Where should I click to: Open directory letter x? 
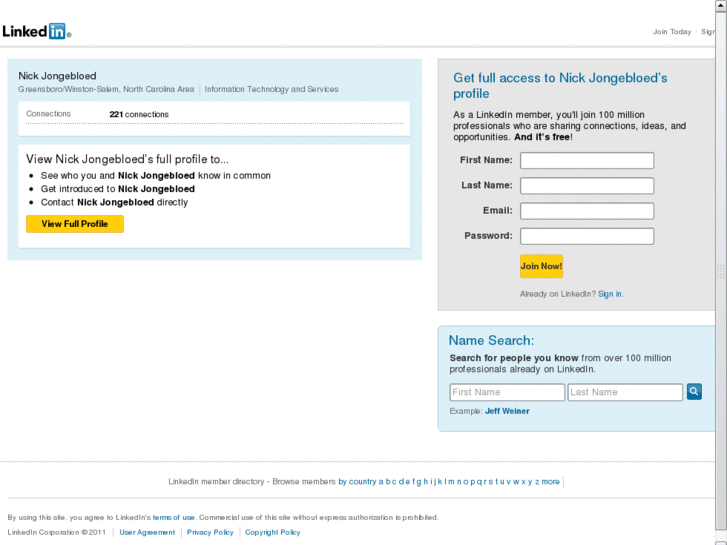[x=523, y=482]
